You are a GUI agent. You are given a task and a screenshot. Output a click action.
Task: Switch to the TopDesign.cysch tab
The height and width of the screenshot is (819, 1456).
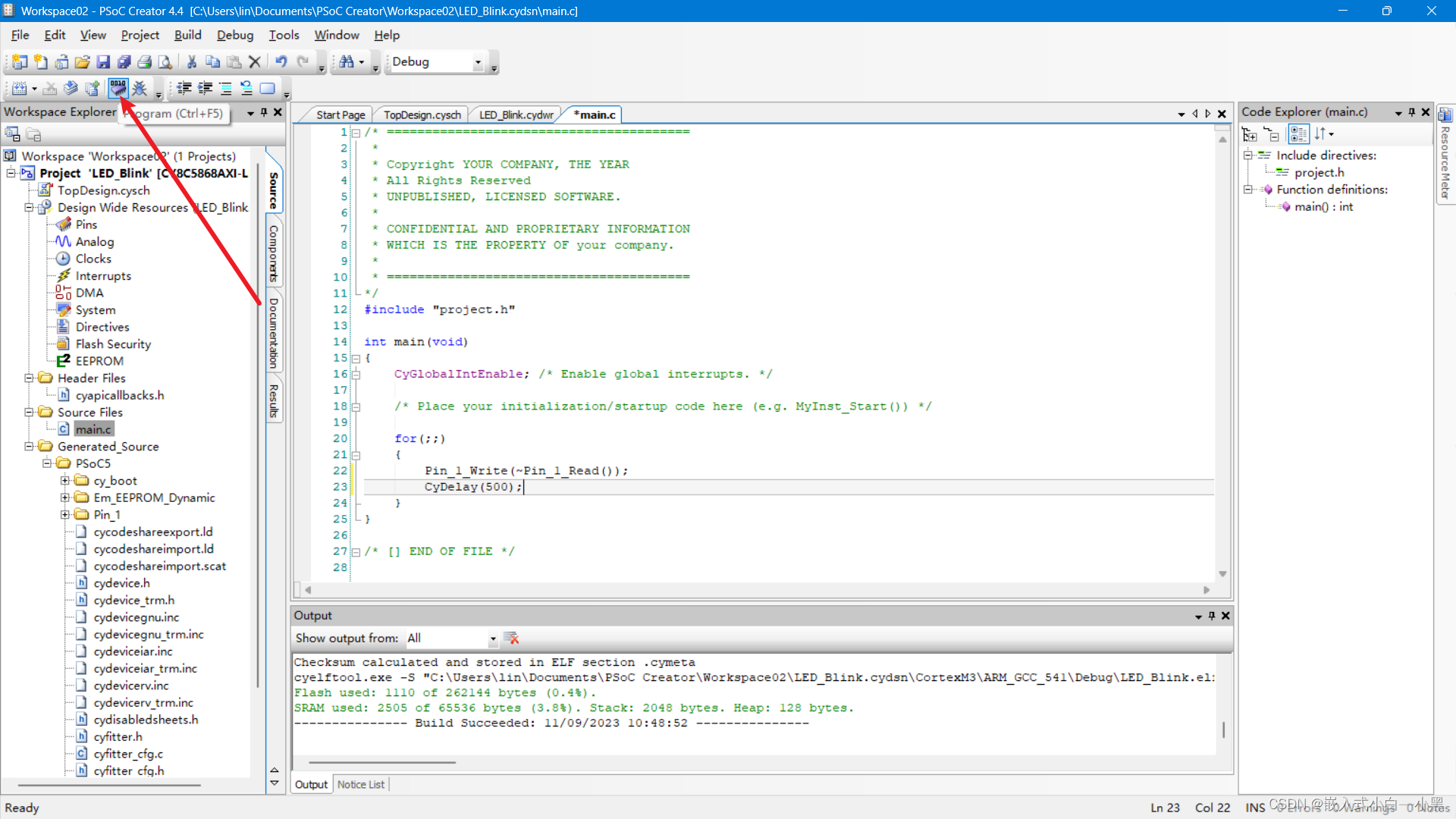pos(422,114)
